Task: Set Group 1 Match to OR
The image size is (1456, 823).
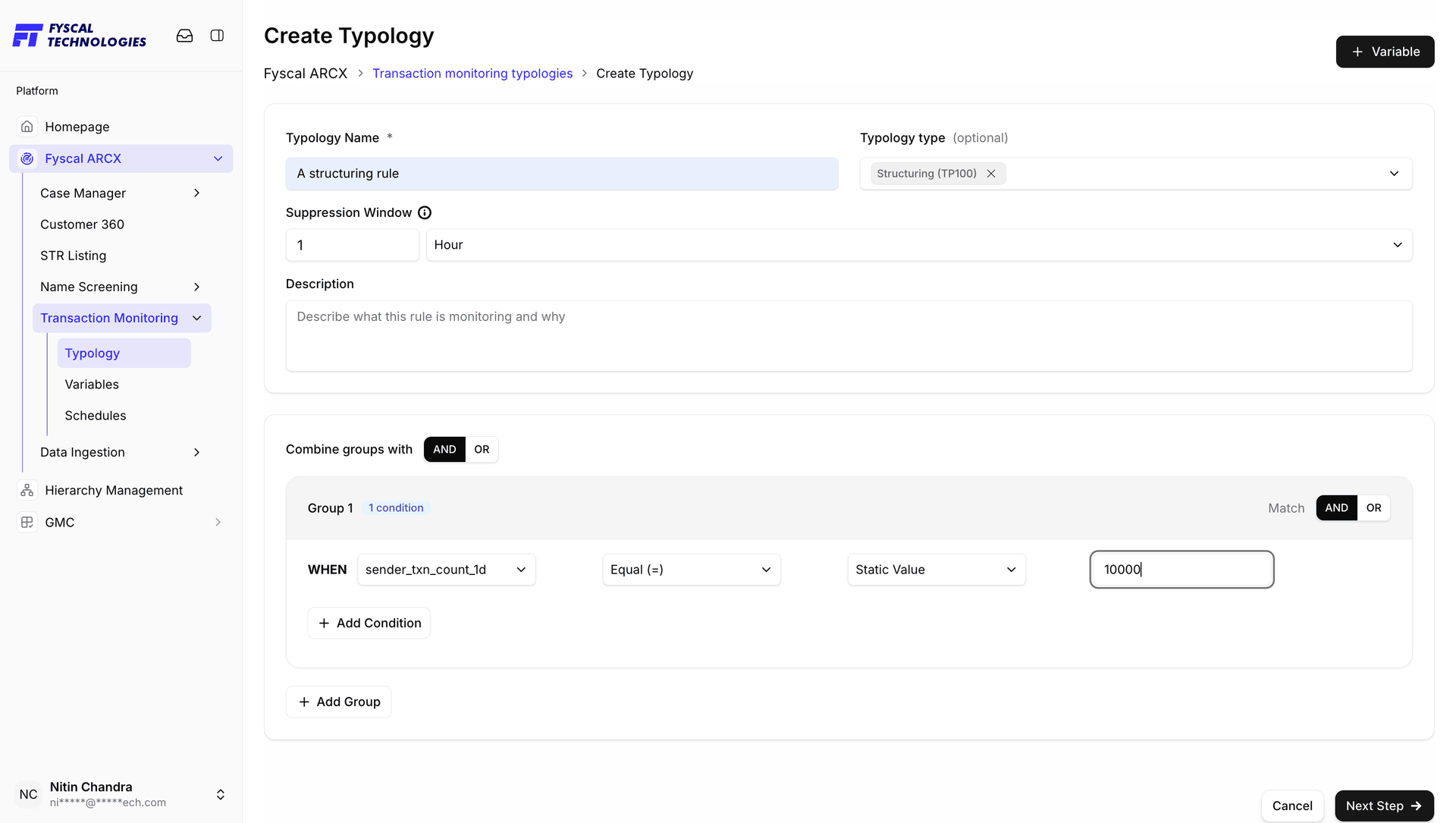Action: tap(1373, 507)
